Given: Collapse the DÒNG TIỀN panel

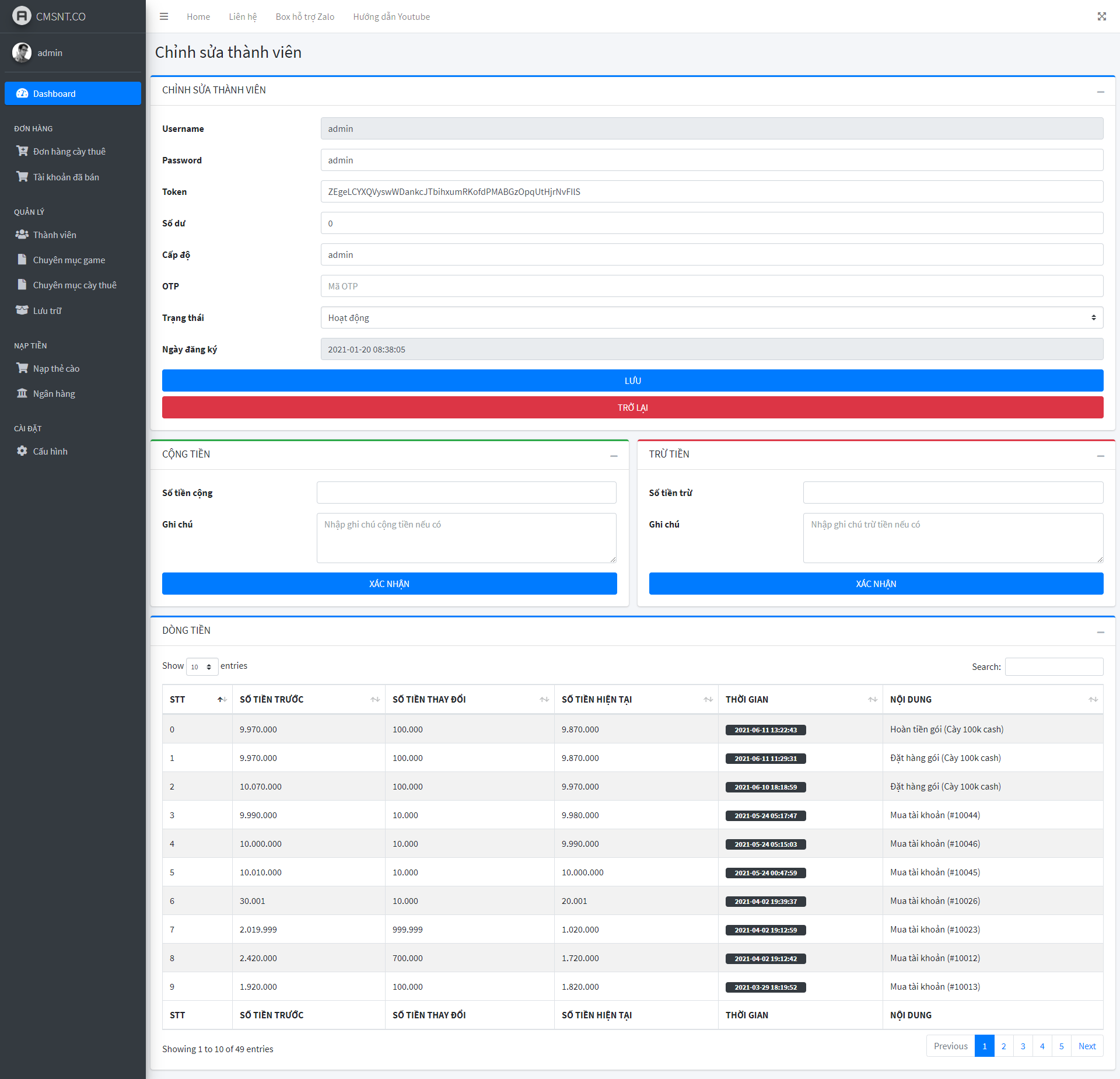Looking at the screenshot, I should tap(1100, 631).
